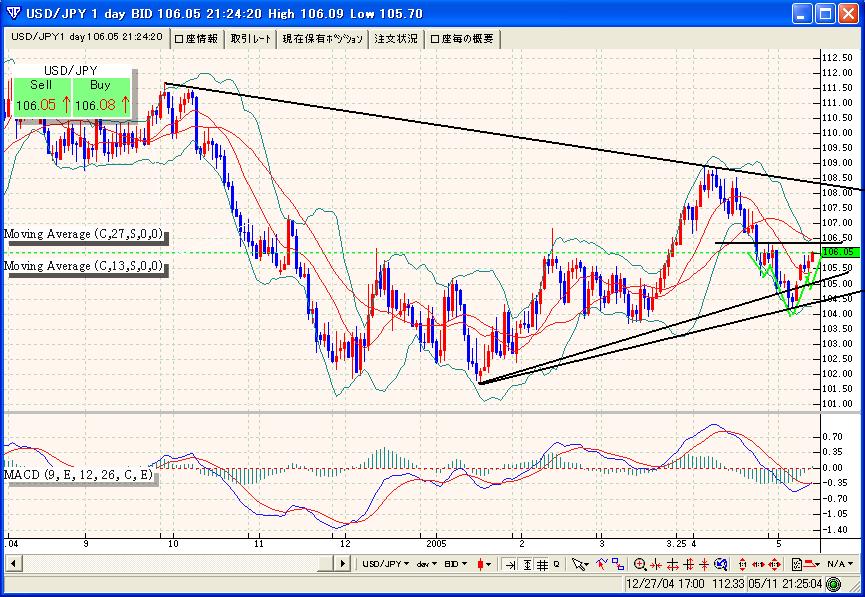Click the vertical 1:1 scale icon
The width and height of the screenshot is (865, 597).
(x=743, y=564)
